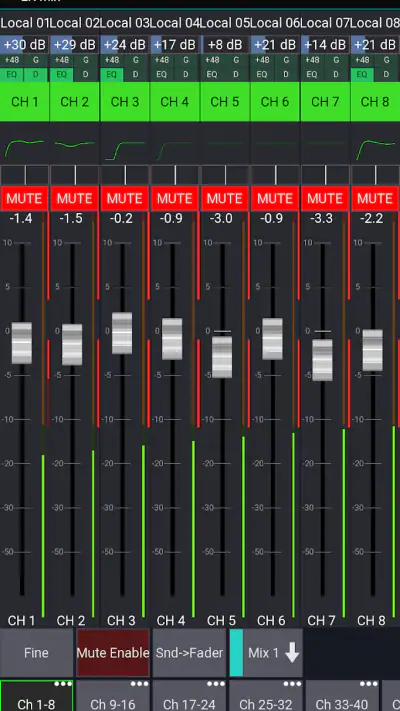Click the CH 5 fader knob
This screenshot has width=400, height=711.
[222, 357]
